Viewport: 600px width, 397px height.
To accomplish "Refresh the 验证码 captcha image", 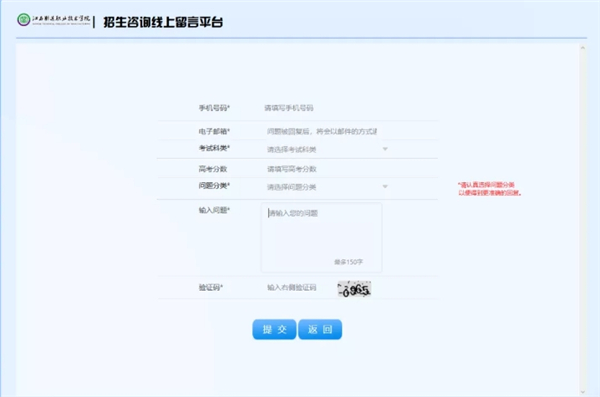I will [354, 289].
